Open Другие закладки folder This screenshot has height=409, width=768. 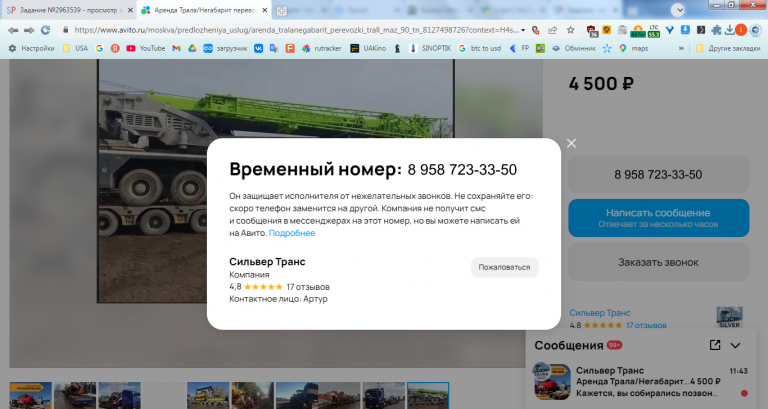coord(728,48)
